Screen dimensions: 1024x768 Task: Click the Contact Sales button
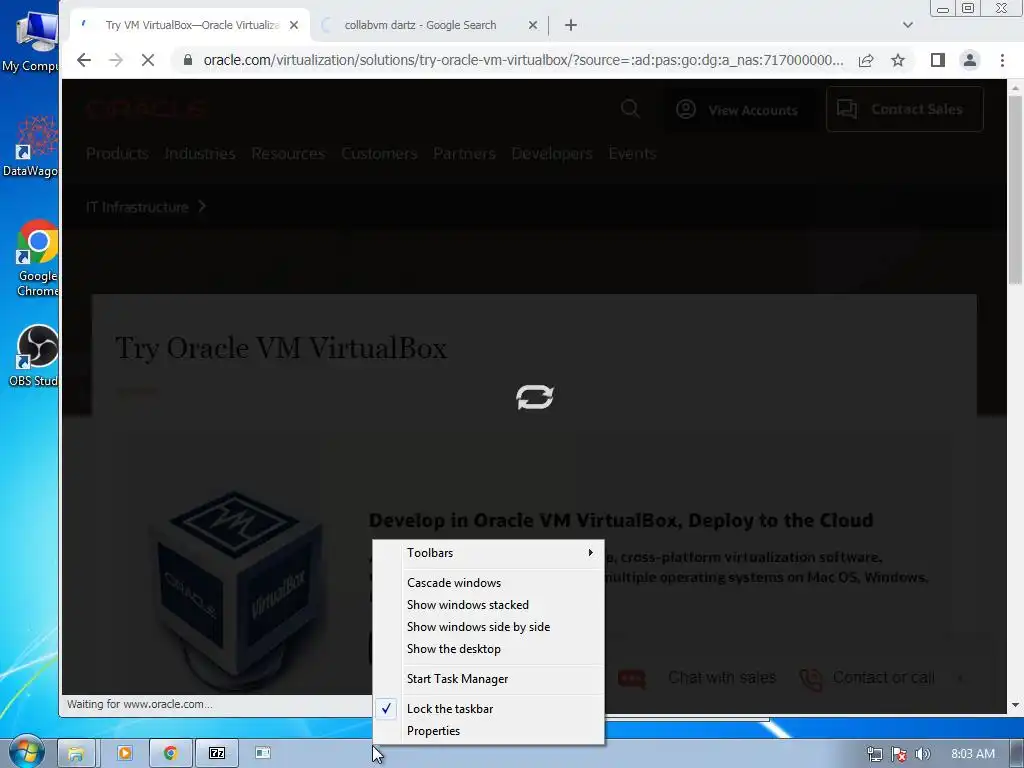[904, 109]
